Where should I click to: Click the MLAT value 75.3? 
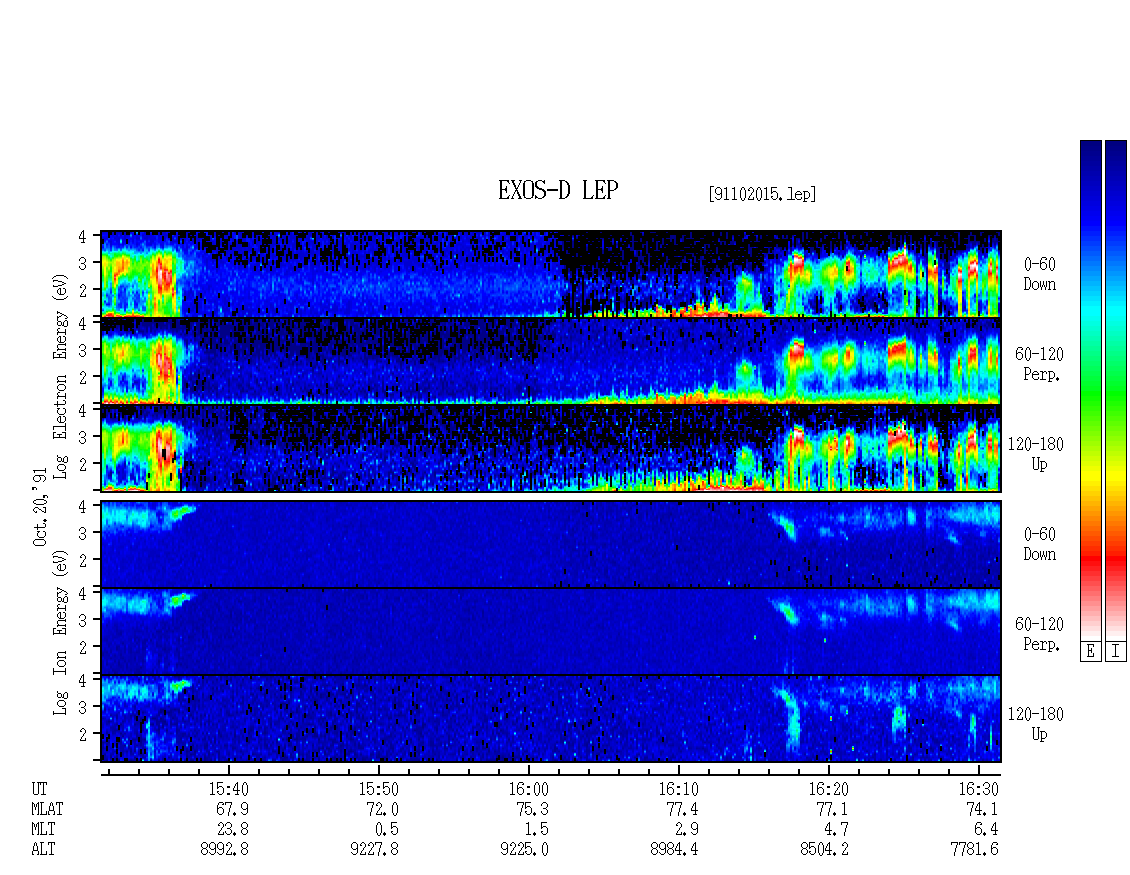tap(532, 809)
